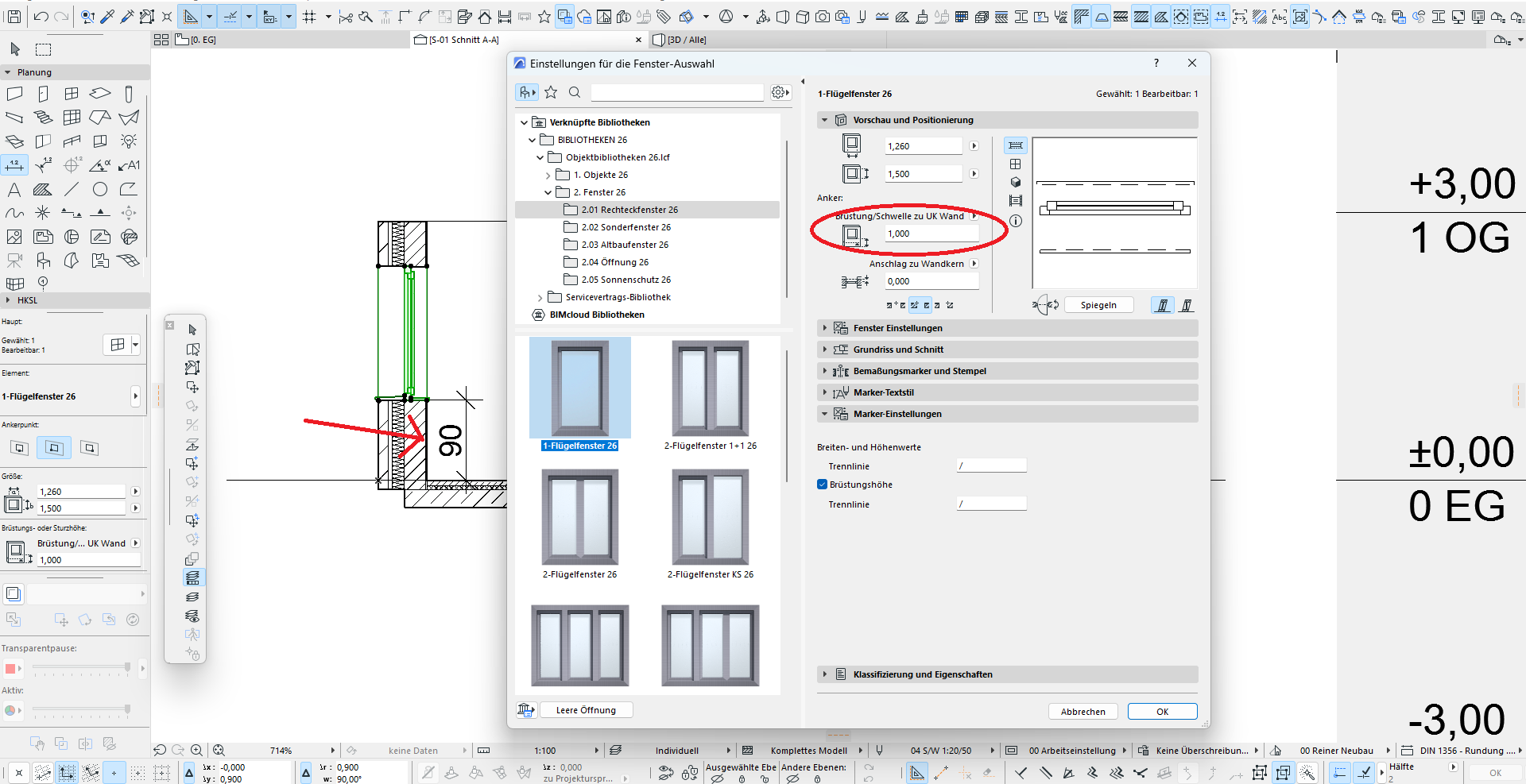The height and width of the screenshot is (784, 1526).
Task: Expand the Bemaßungsmarker und Stempel section
Action: coord(825,371)
